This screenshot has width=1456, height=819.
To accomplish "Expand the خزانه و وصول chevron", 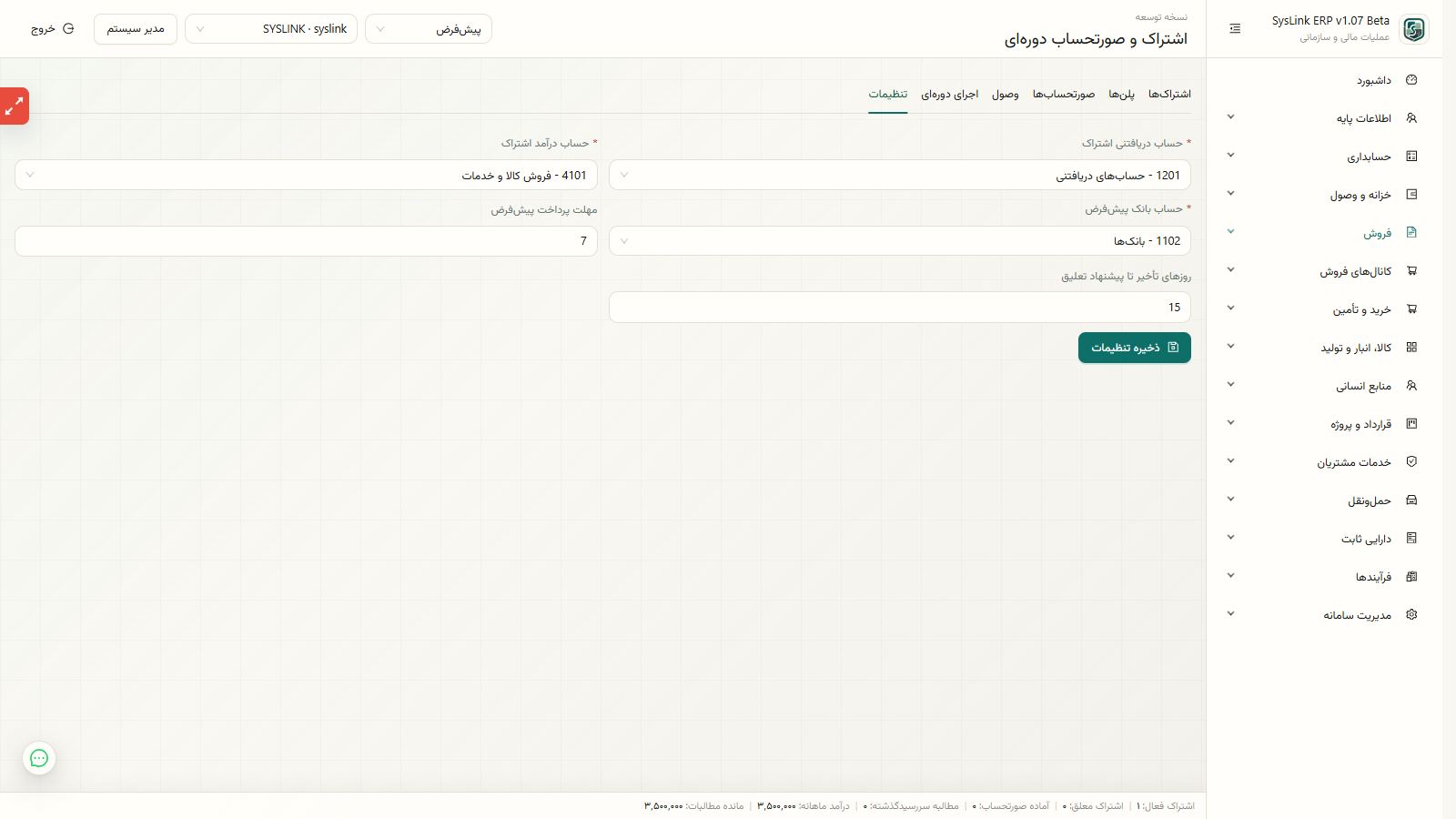I will [x=1230, y=194].
